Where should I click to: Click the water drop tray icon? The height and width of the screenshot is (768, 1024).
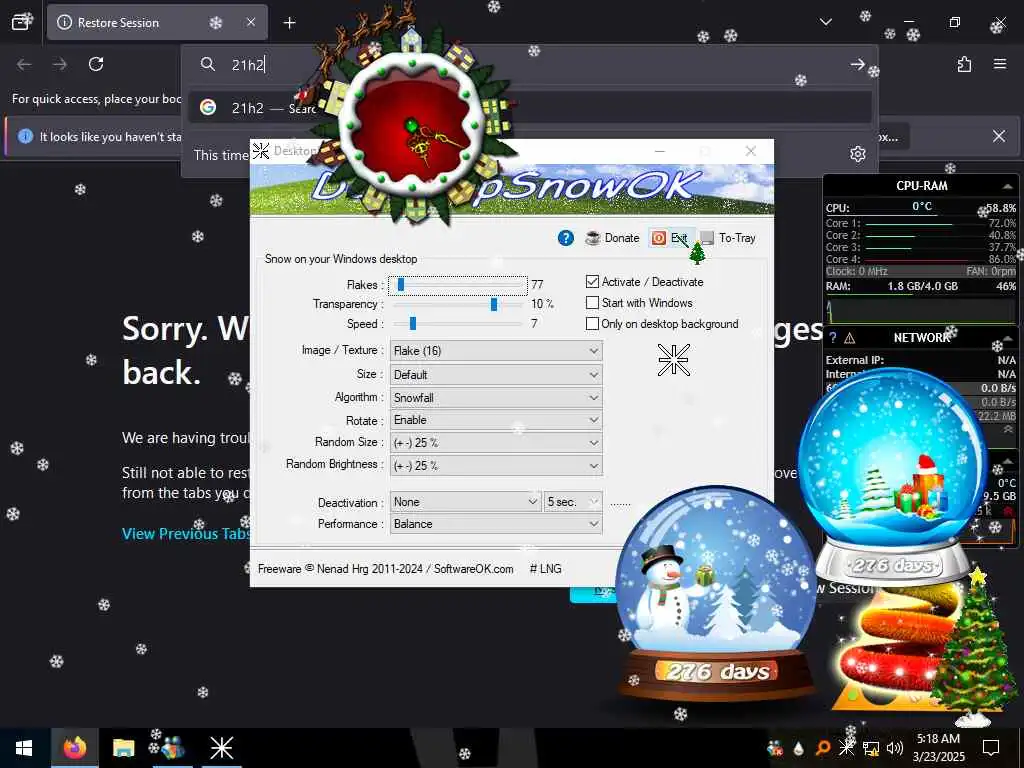(x=798, y=748)
